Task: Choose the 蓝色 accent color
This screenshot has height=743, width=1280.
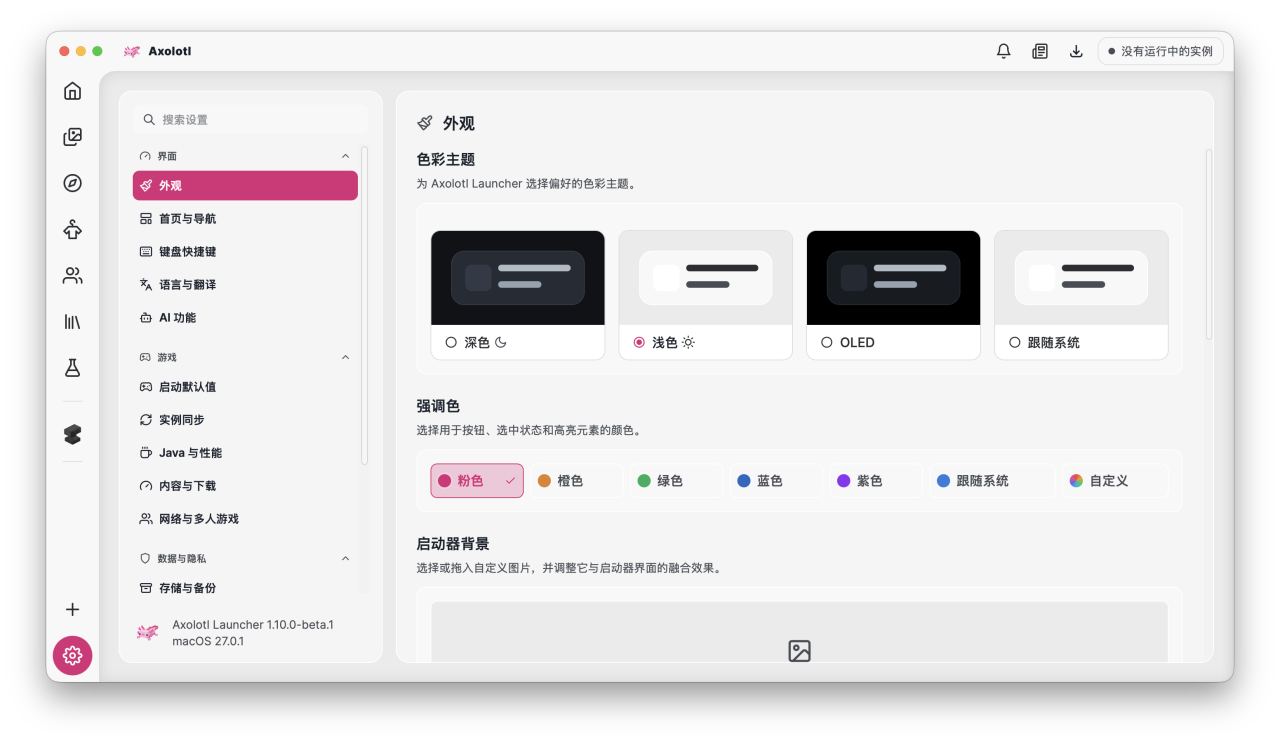Action: (777, 480)
